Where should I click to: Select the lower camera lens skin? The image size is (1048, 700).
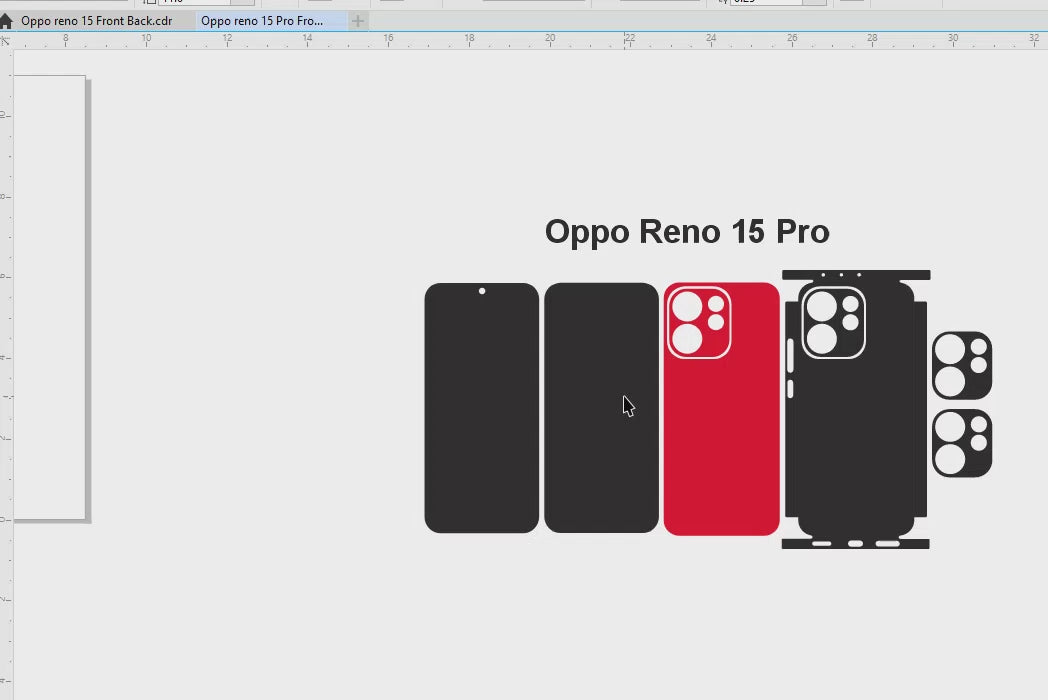coord(962,443)
